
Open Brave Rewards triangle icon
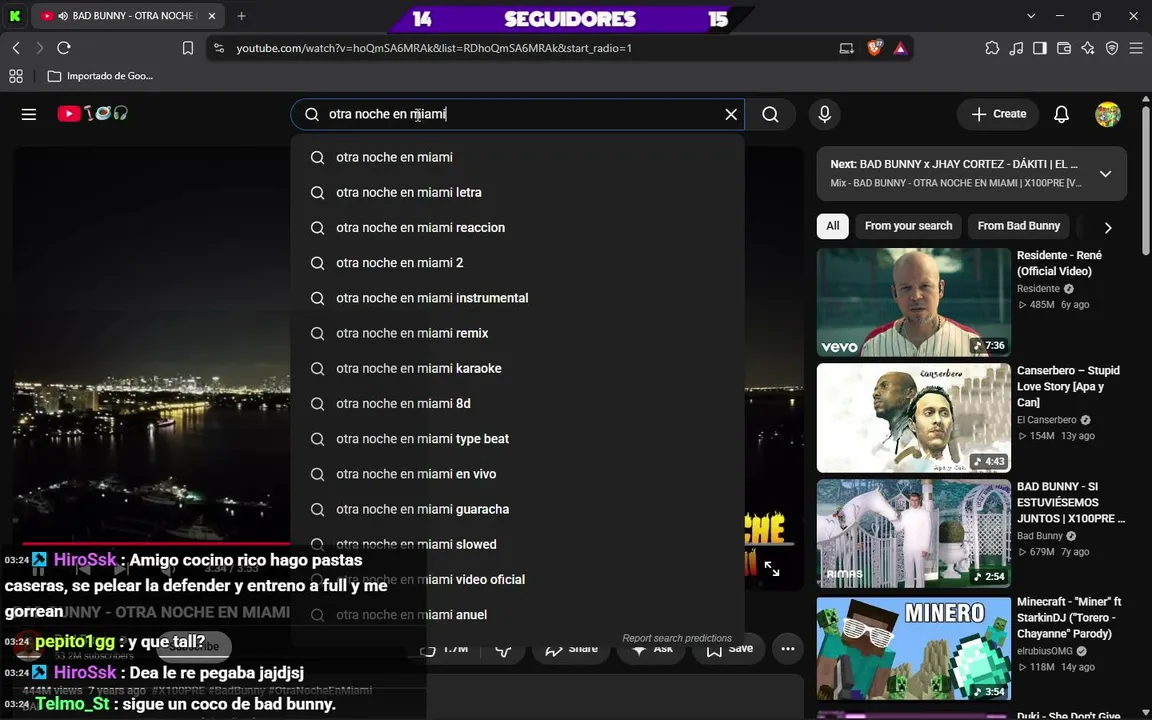[900, 48]
